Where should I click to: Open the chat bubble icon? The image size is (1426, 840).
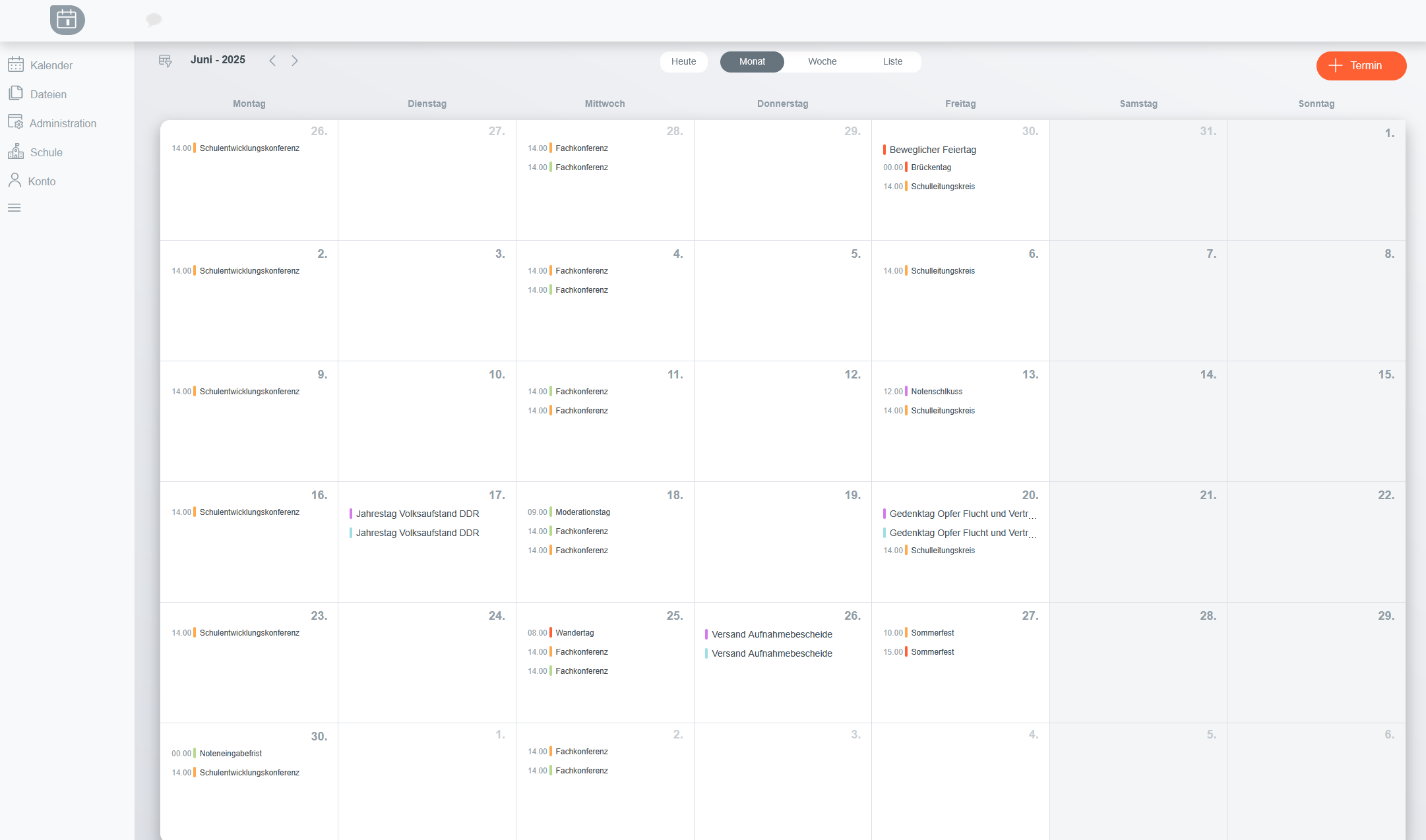pyautogui.click(x=154, y=20)
